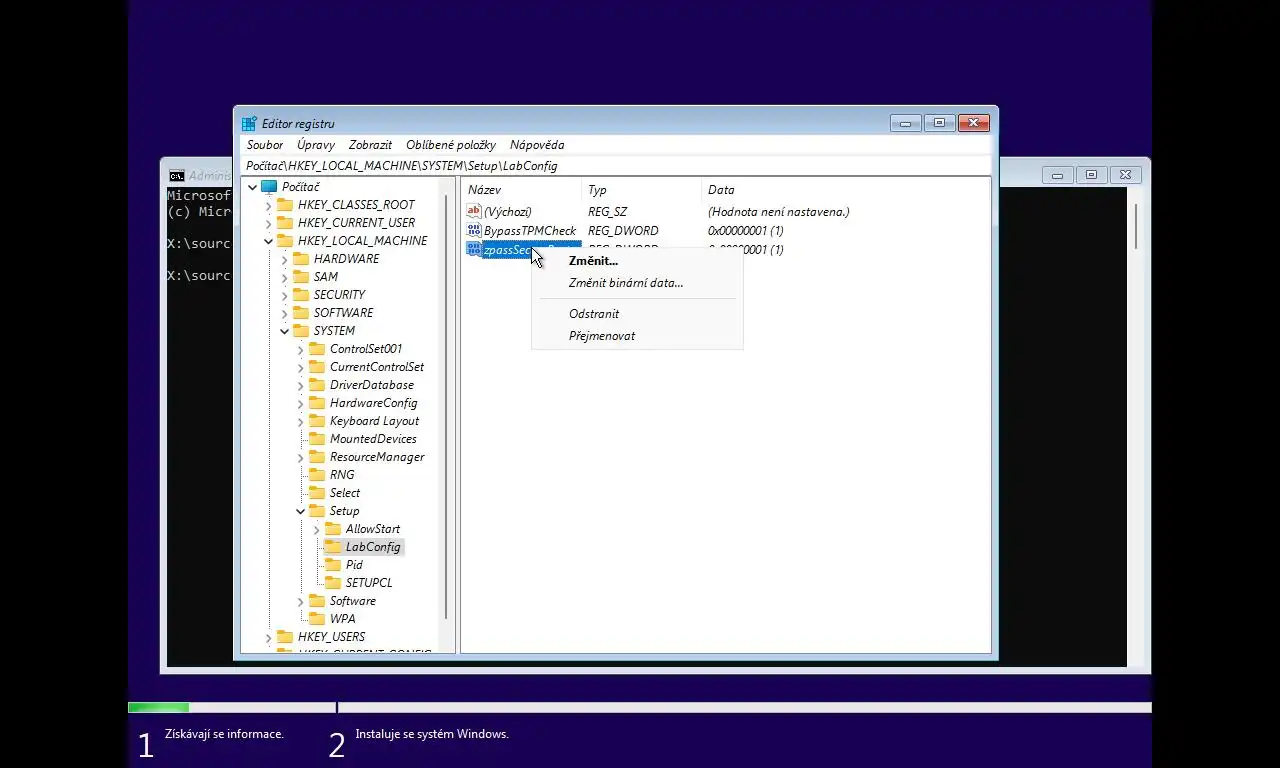Image resolution: width=1280 pixels, height=768 pixels.
Task: Open the Oblíbené položky menu
Action: point(451,145)
